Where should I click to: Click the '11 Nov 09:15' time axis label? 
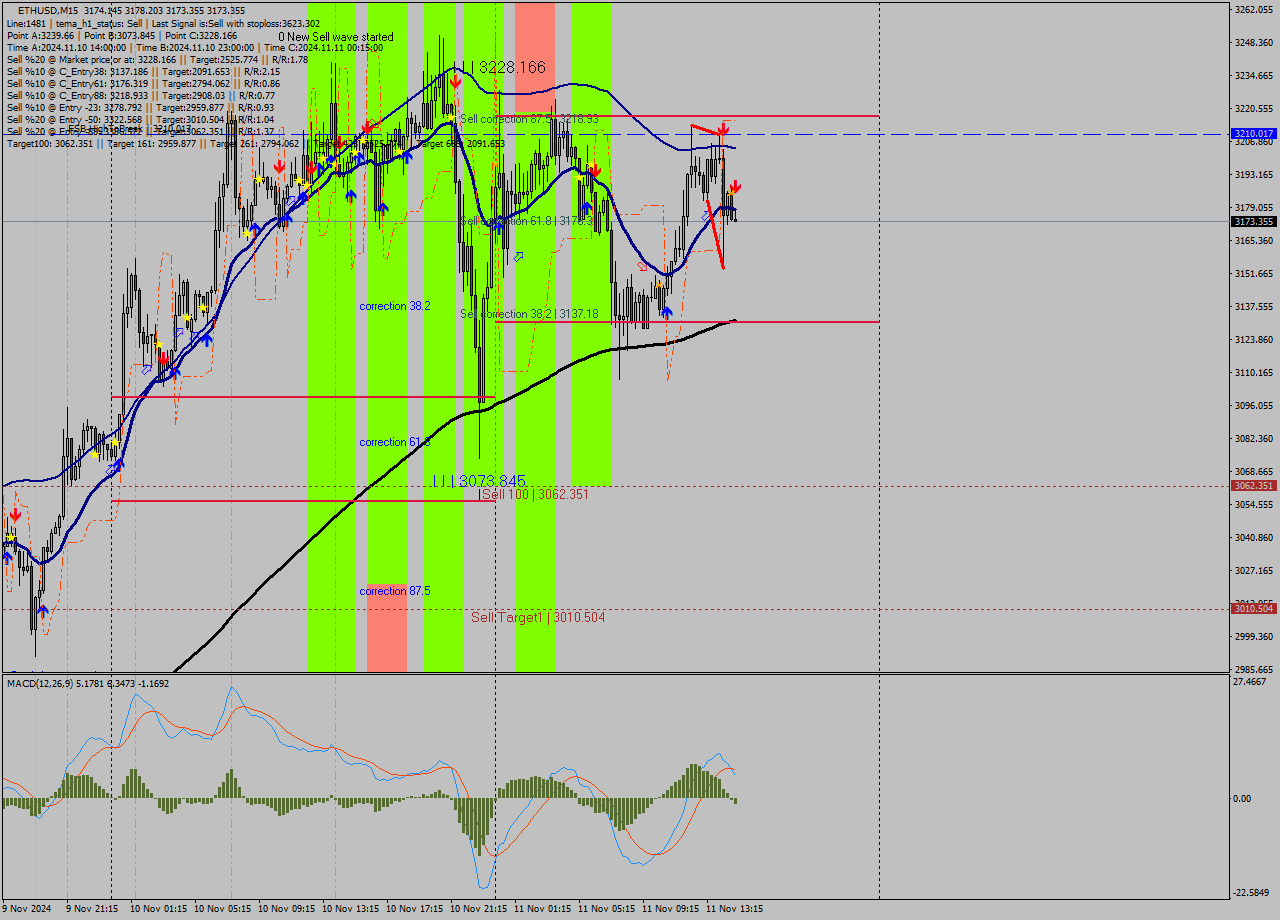(x=670, y=909)
